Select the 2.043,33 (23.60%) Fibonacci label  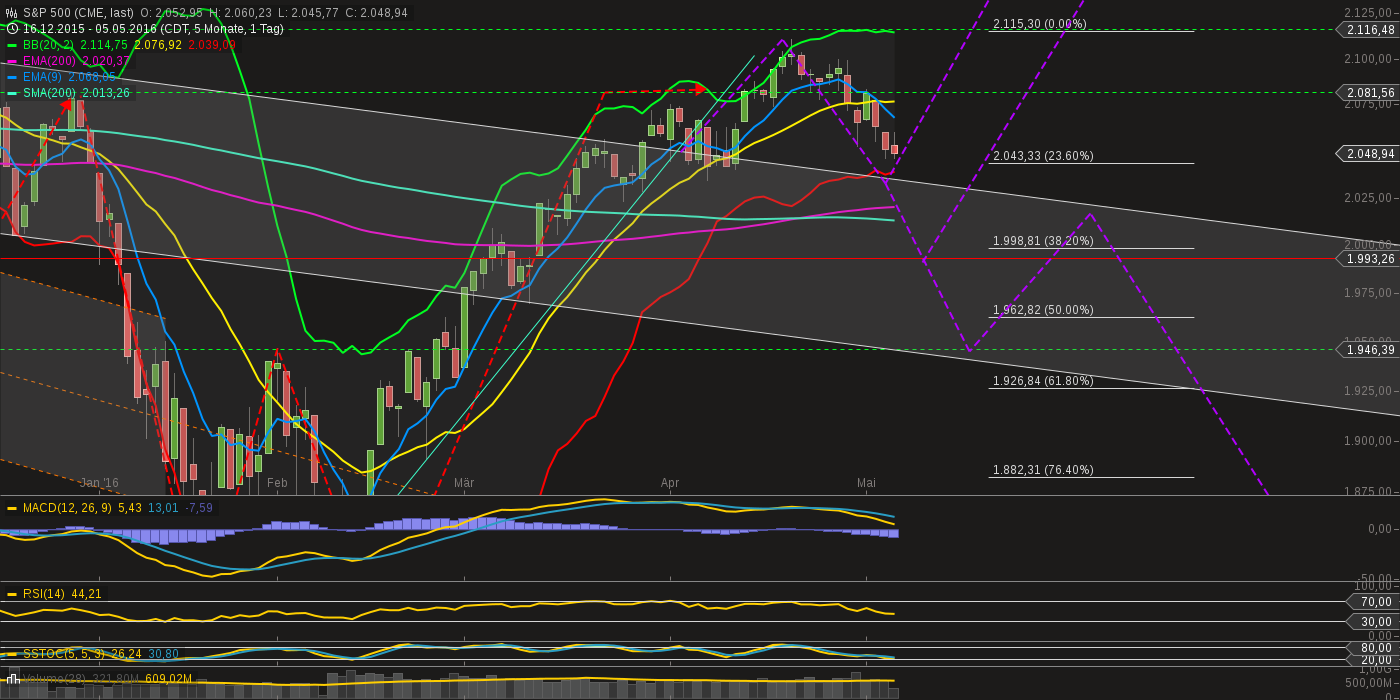pos(1043,155)
